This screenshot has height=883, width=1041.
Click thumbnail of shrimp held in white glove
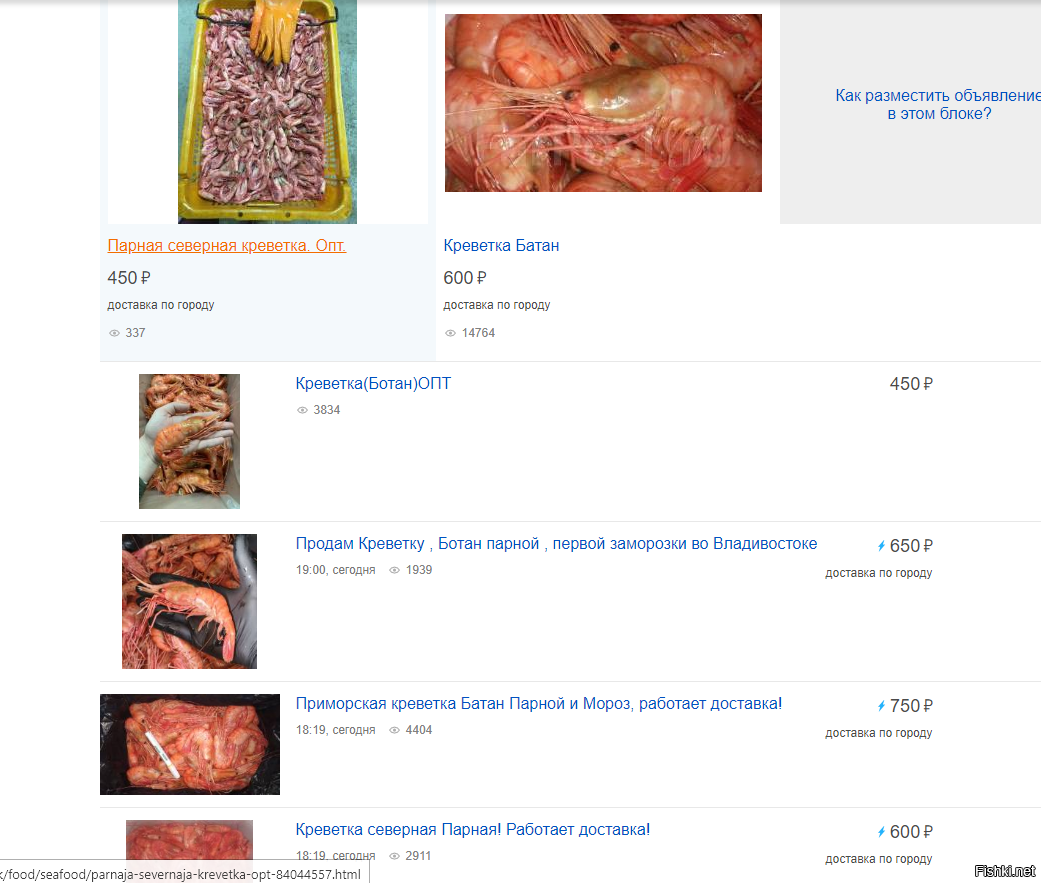[189, 442]
